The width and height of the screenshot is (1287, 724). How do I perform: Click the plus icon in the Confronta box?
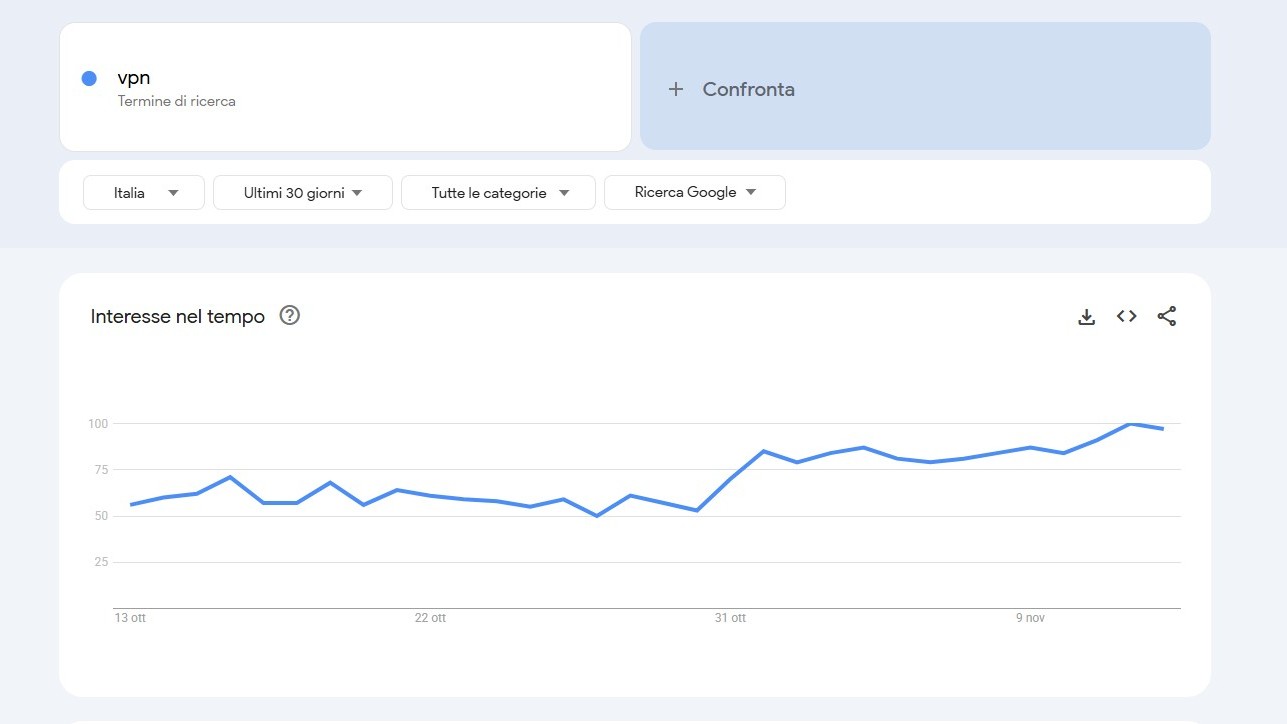click(675, 89)
